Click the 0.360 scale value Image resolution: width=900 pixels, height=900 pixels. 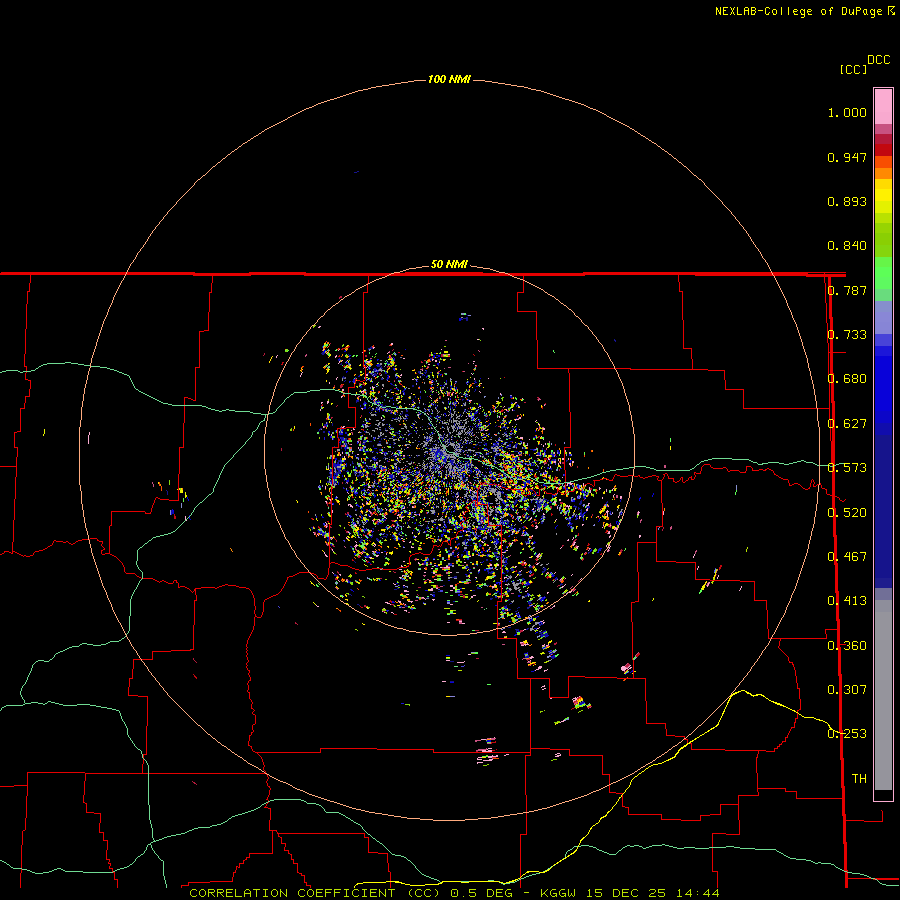[847, 646]
